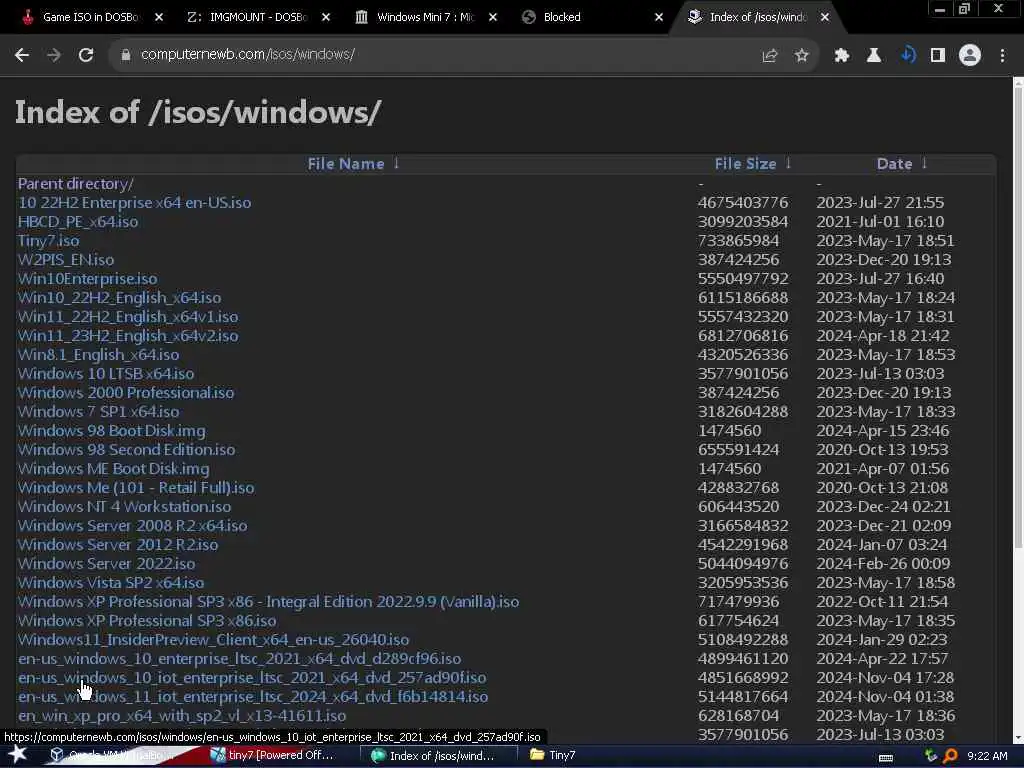Viewport: 1024px width, 768px height.
Task: Click the media control music icon
Action: coord(908,56)
